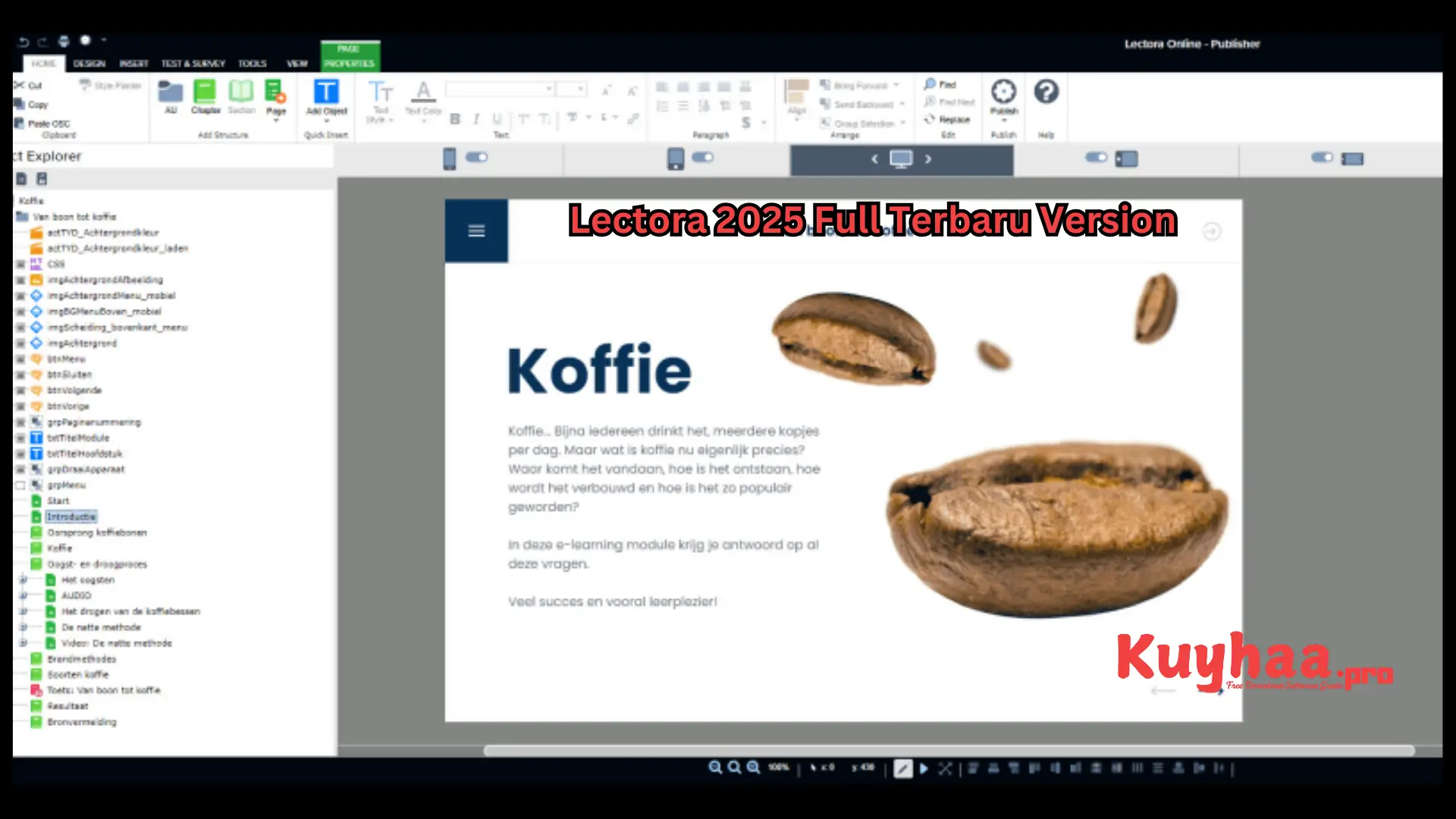Viewport: 1456px width, 819px height.
Task: Click the Chapter icon in Add Structure
Action: 205,93
